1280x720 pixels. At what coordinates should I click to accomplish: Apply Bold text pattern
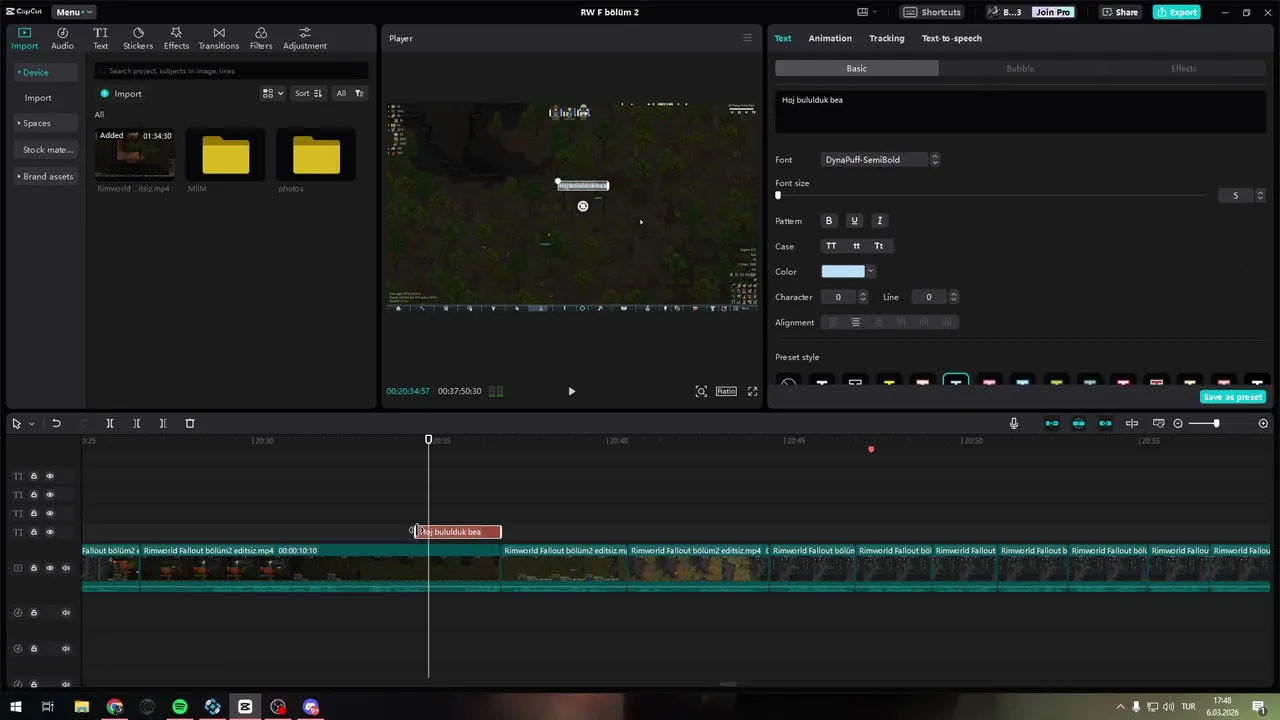click(828, 220)
